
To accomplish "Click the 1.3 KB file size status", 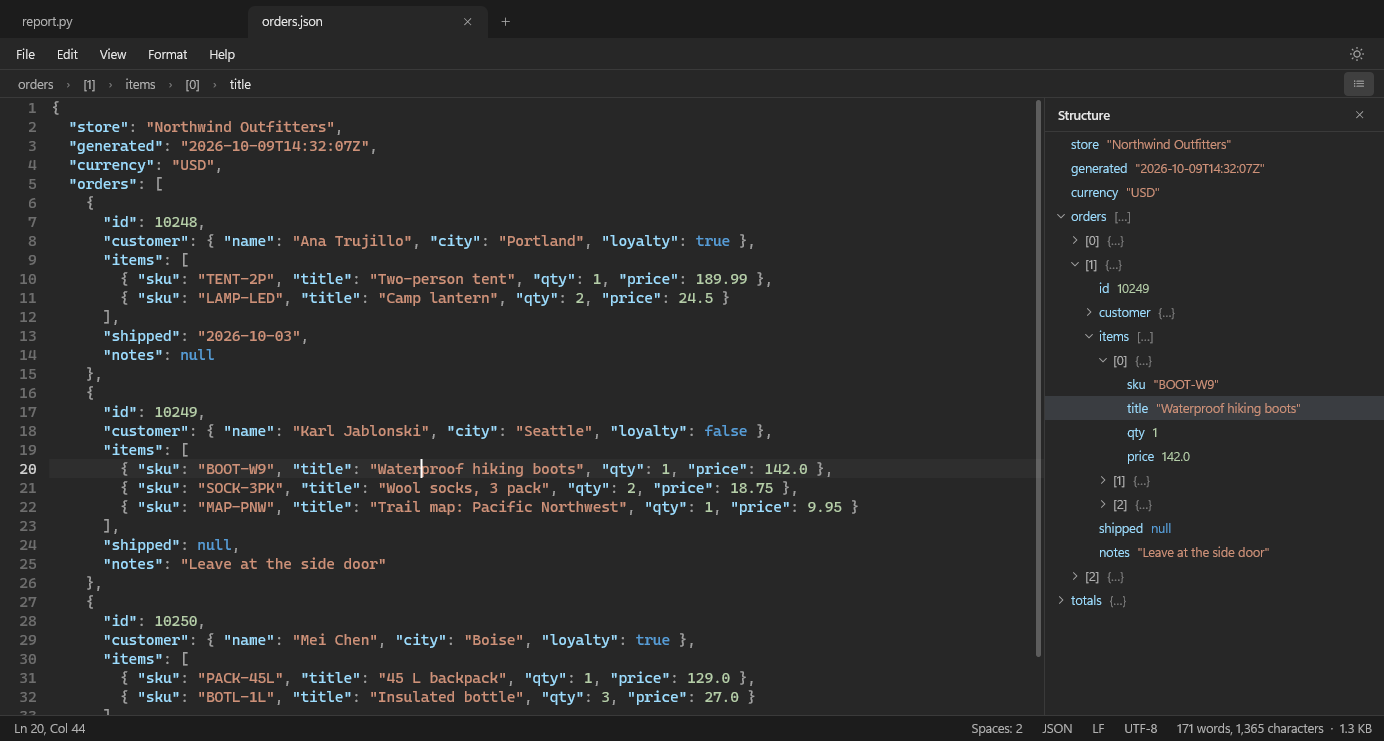I will pyautogui.click(x=1355, y=728).
